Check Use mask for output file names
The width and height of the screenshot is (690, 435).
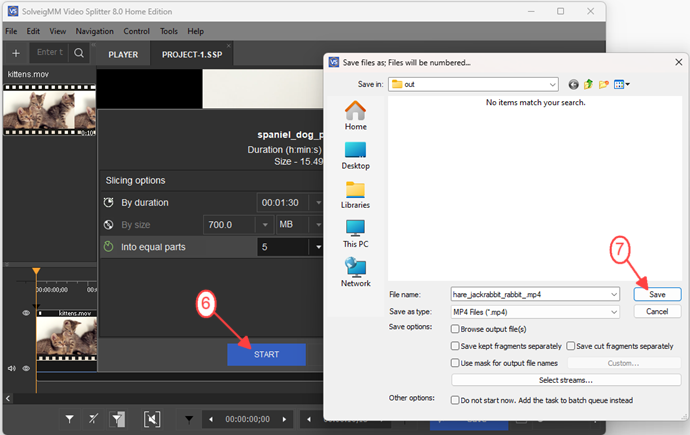pyautogui.click(x=455, y=363)
